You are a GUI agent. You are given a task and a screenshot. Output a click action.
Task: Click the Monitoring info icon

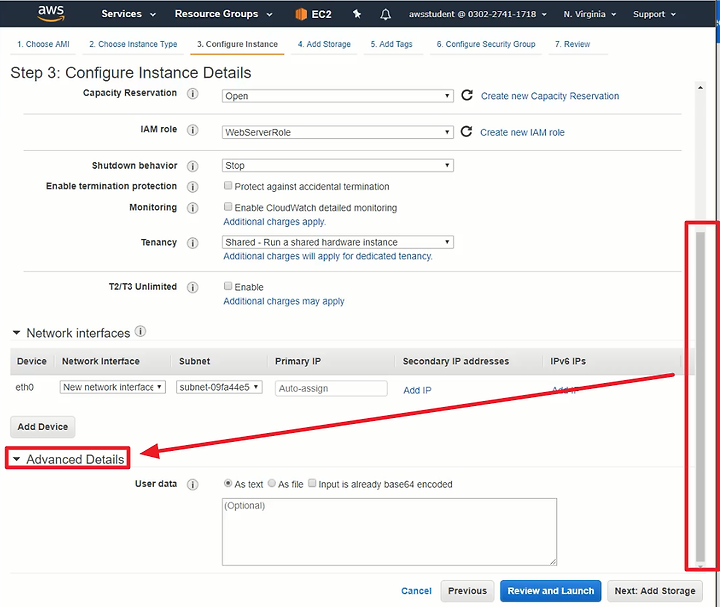(x=192, y=208)
